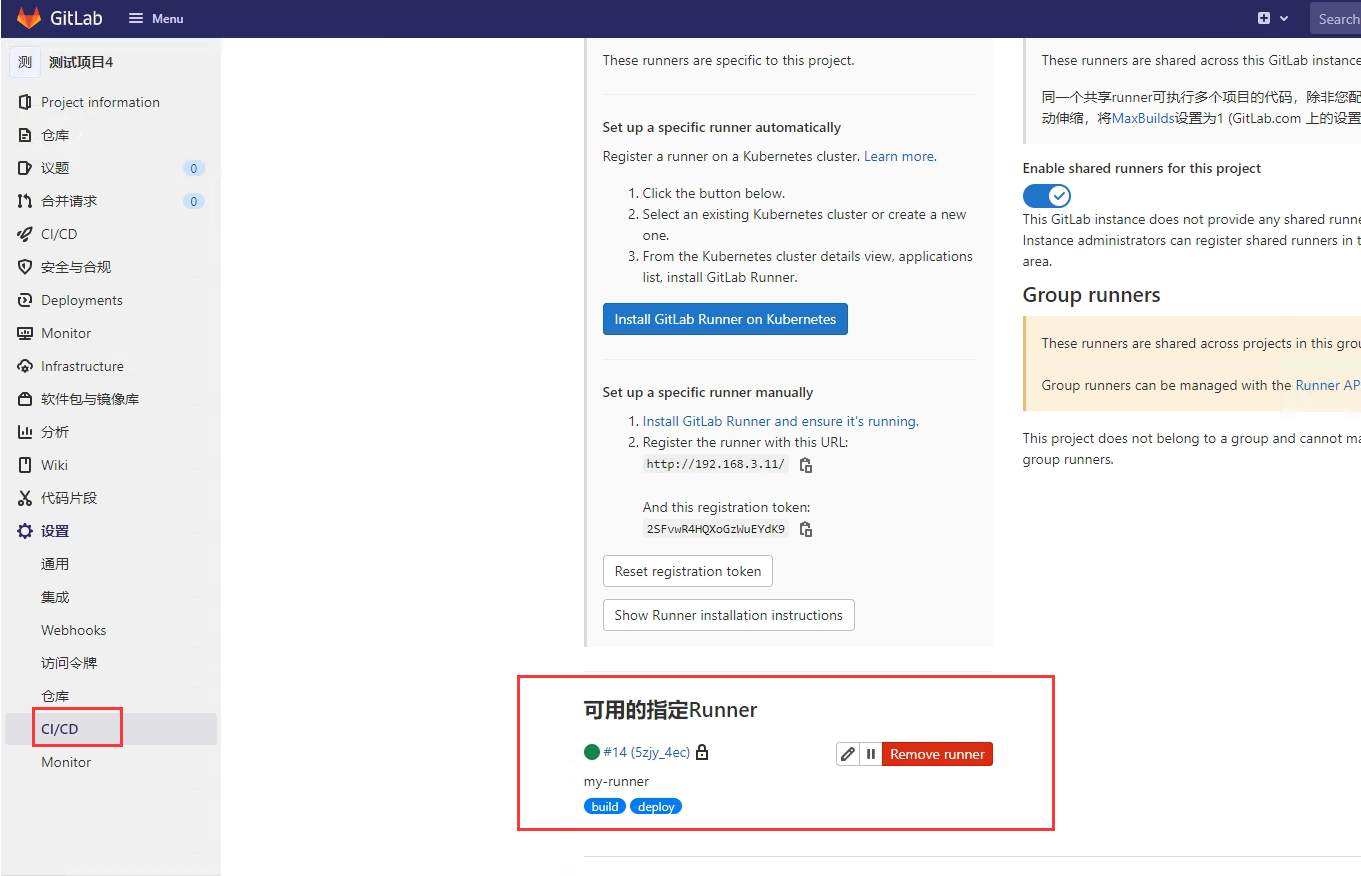Disable shared runners for this project
Screen dimensions: 1361x876
[x=1046, y=195]
